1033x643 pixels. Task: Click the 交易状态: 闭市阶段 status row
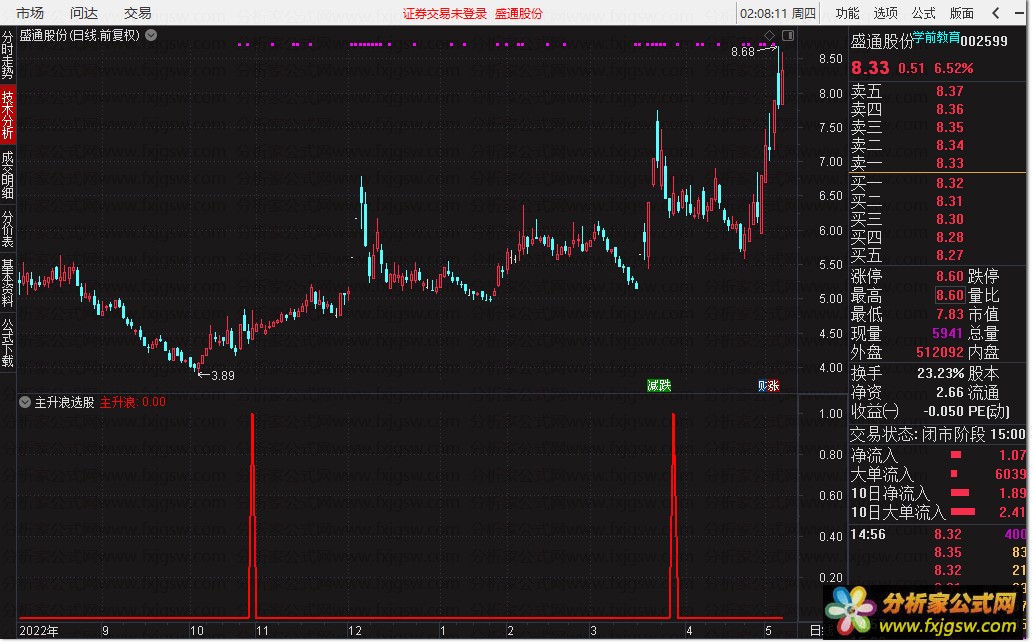[x=937, y=434]
